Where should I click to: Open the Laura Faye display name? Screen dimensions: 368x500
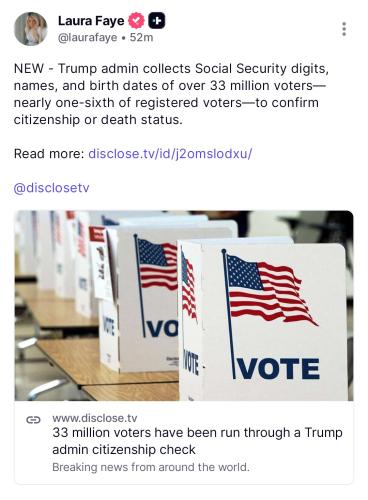(x=91, y=21)
